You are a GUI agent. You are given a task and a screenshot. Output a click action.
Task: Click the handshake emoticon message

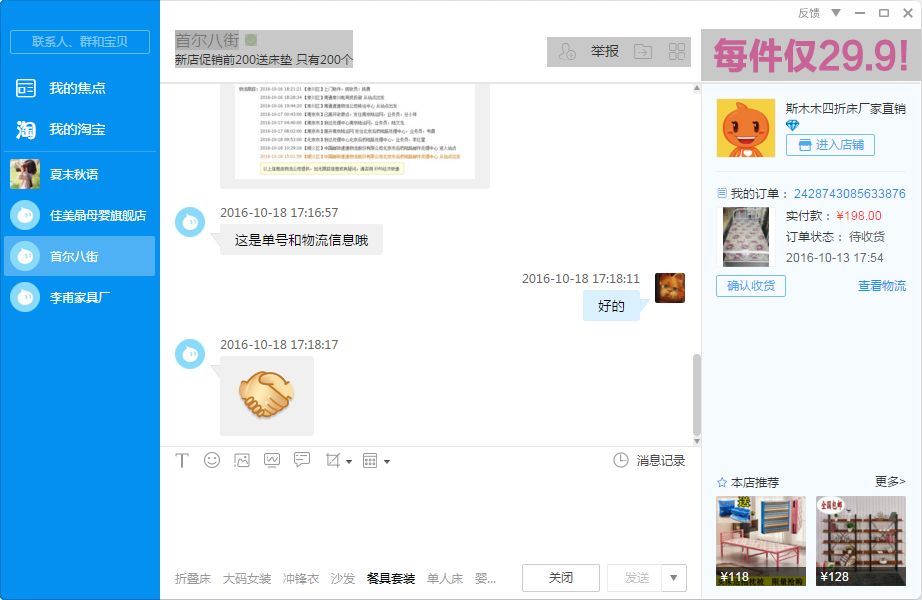(266, 395)
